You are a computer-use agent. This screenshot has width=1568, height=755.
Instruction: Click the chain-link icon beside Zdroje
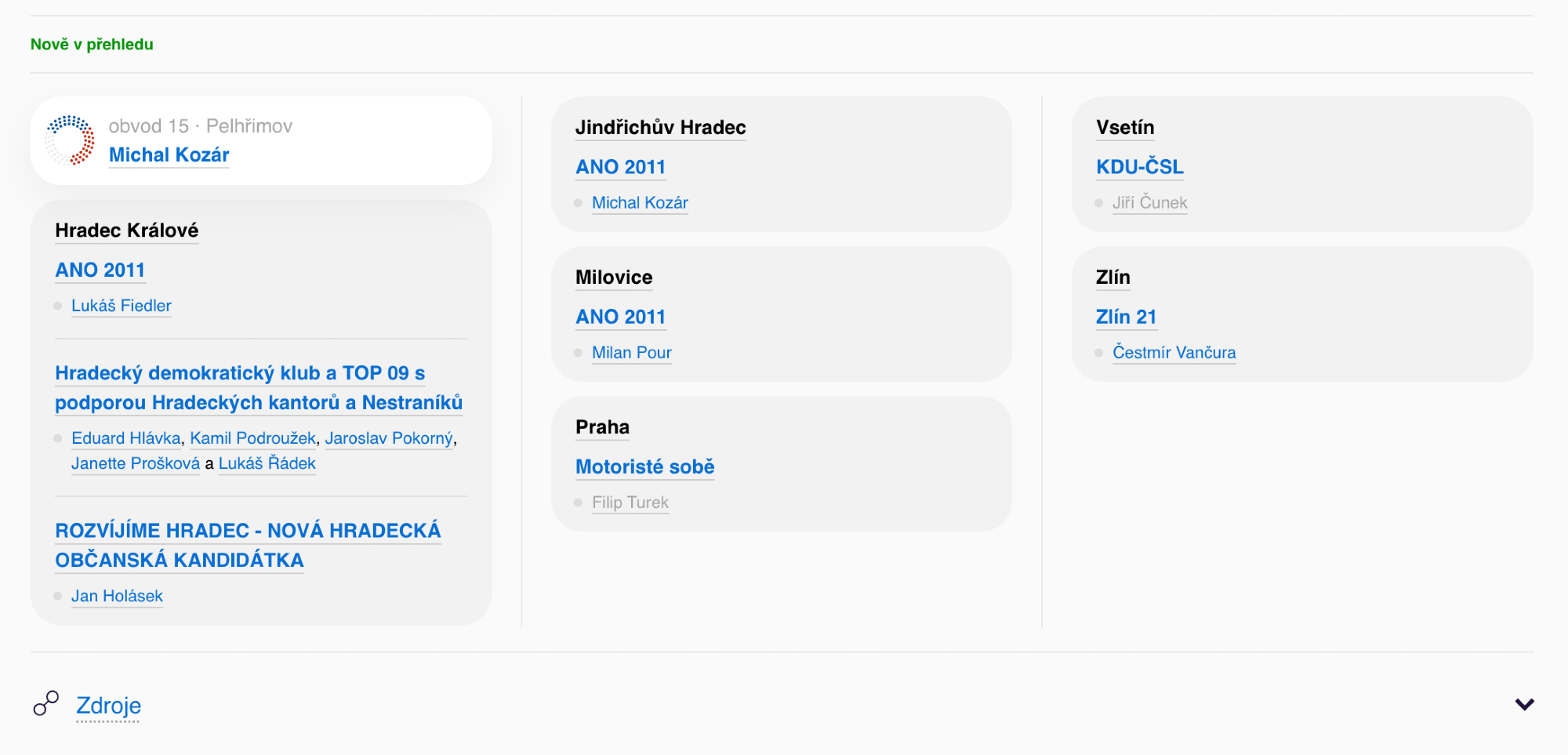click(x=46, y=703)
